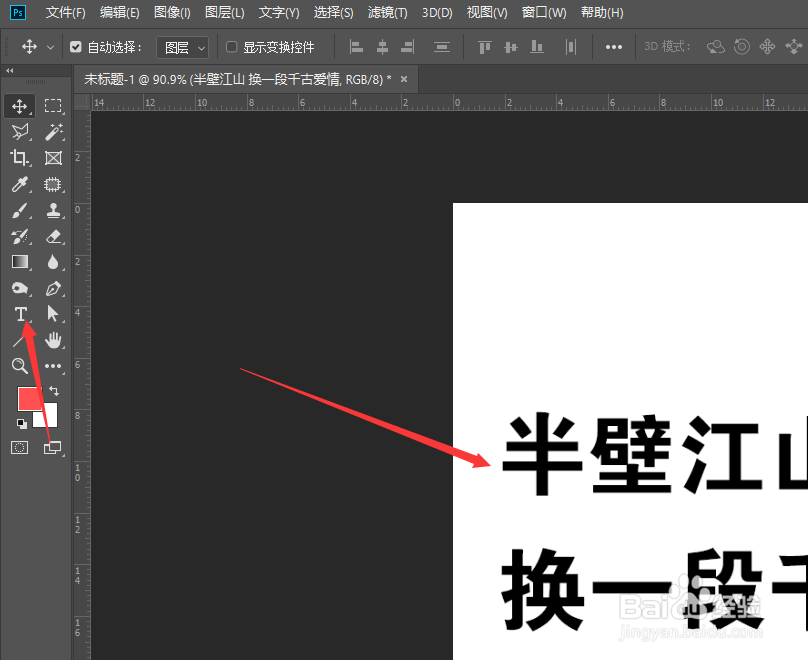Change screen mode icon

pos(53,448)
